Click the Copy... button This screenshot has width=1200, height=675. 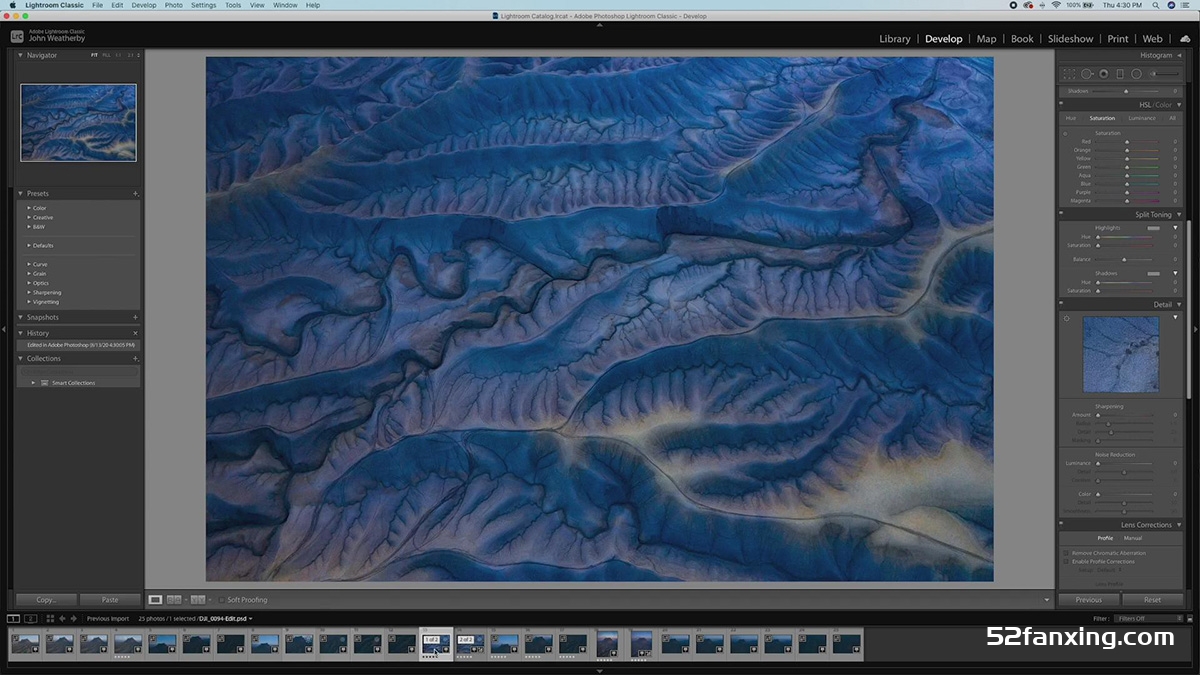[x=46, y=600]
